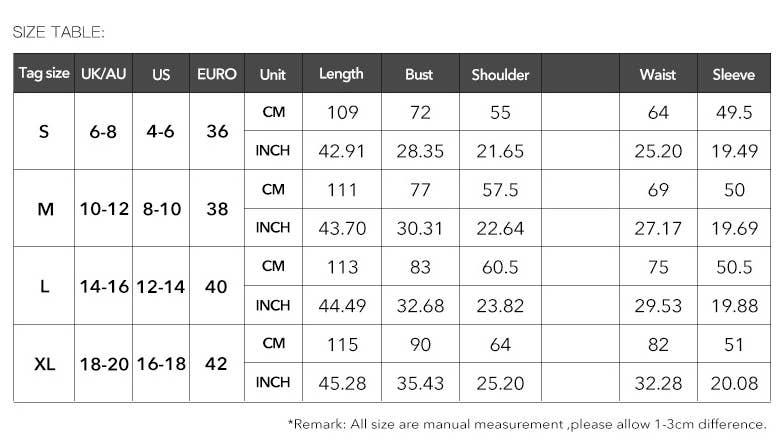Select the EURO column header
This screenshot has height=445, width=784.
[217, 74]
